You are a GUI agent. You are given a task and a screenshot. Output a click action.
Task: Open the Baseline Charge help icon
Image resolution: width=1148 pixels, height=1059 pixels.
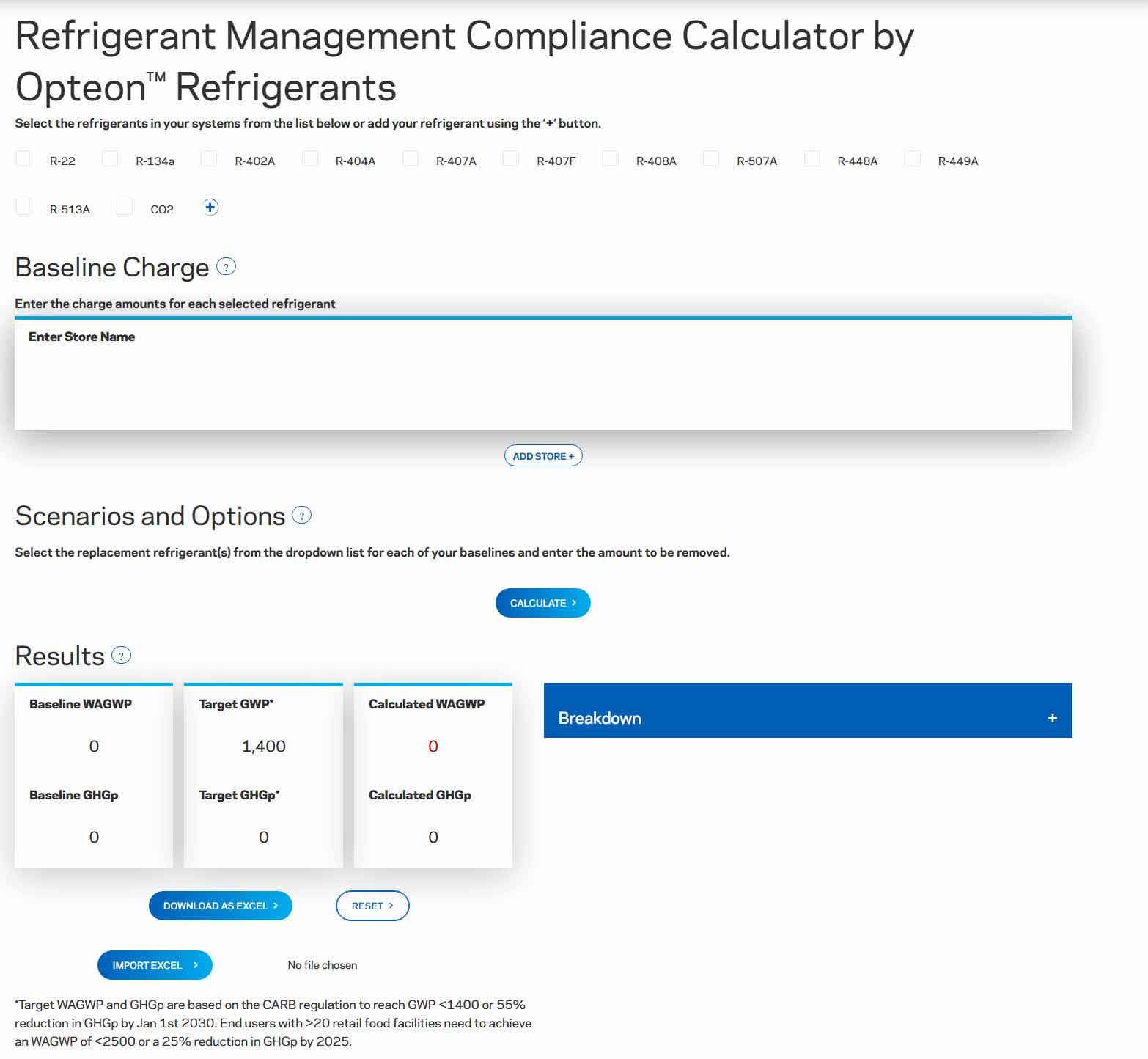click(x=227, y=267)
